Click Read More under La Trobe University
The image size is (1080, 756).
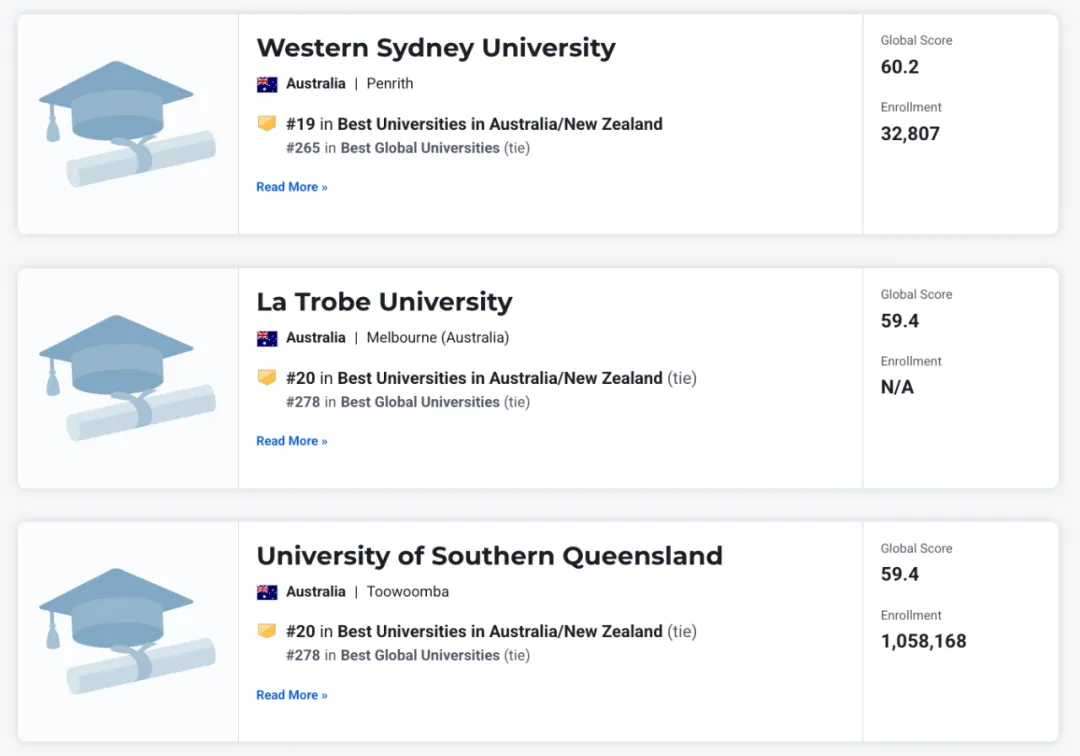292,441
